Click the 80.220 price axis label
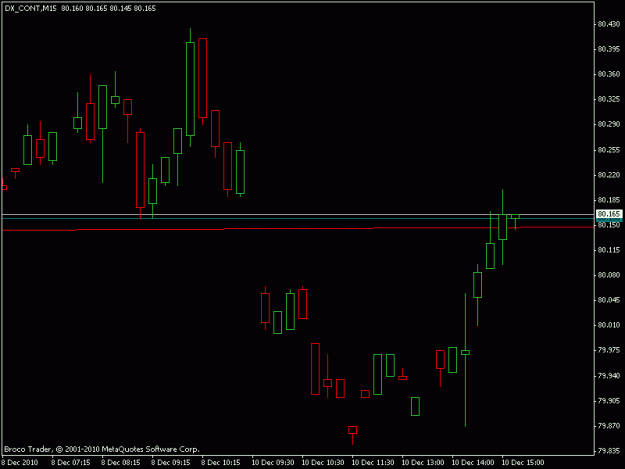625x469 pixels. (x=609, y=175)
